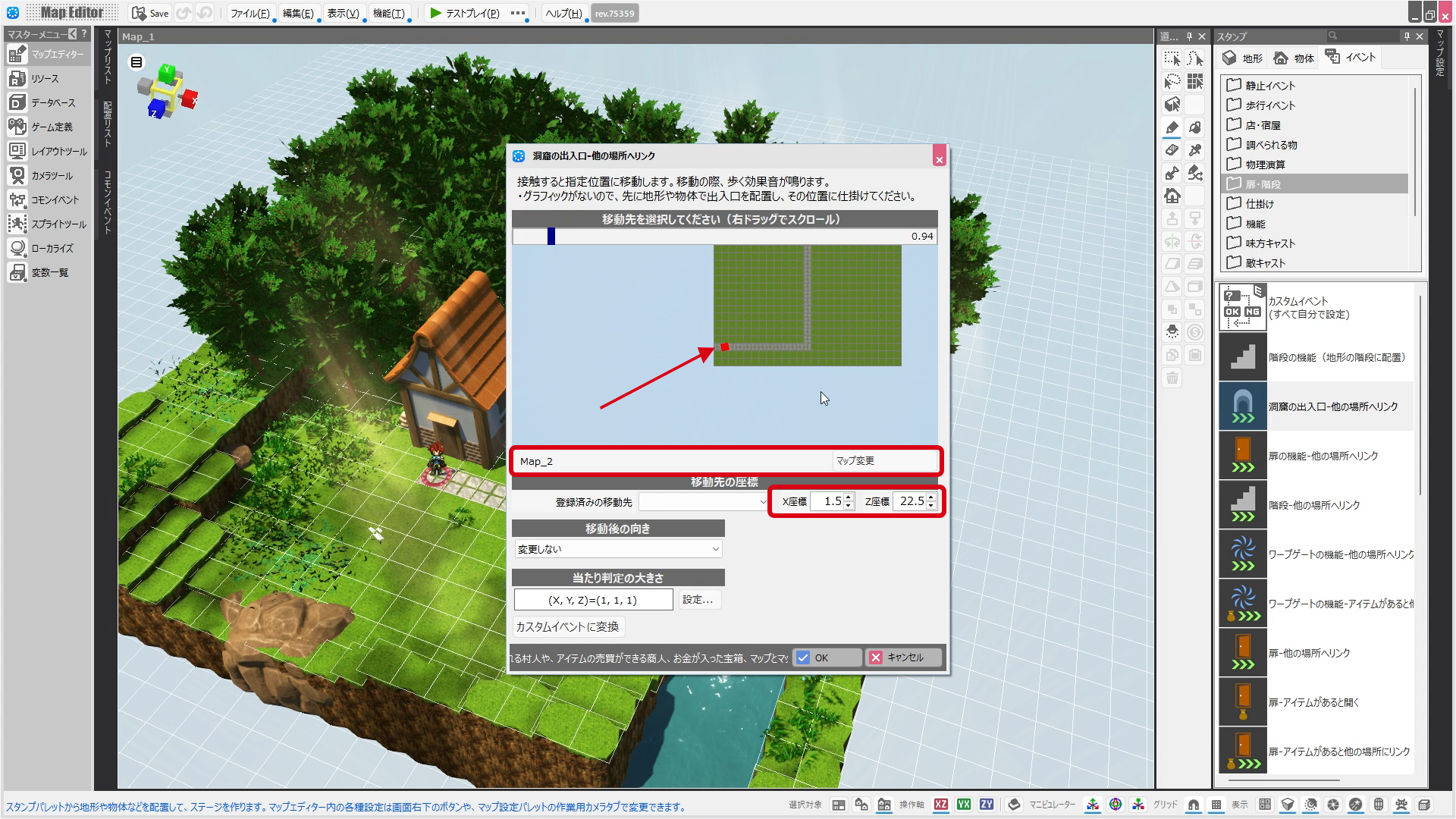The width and height of the screenshot is (1456, 819).
Task: Select the eraser tool
Action: (1172, 150)
